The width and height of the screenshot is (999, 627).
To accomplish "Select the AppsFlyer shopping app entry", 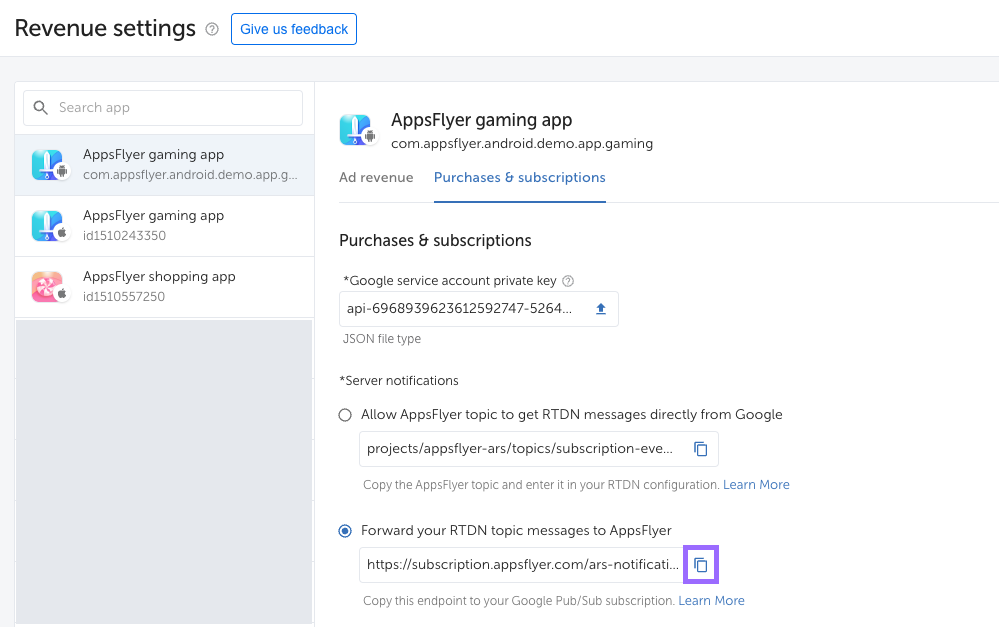I will 165,287.
